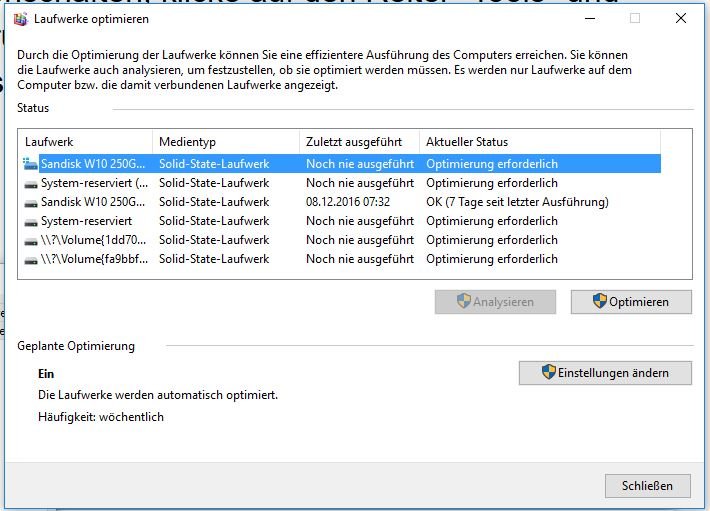Click the Optimieren button
710x511 pixels.
tap(631, 302)
